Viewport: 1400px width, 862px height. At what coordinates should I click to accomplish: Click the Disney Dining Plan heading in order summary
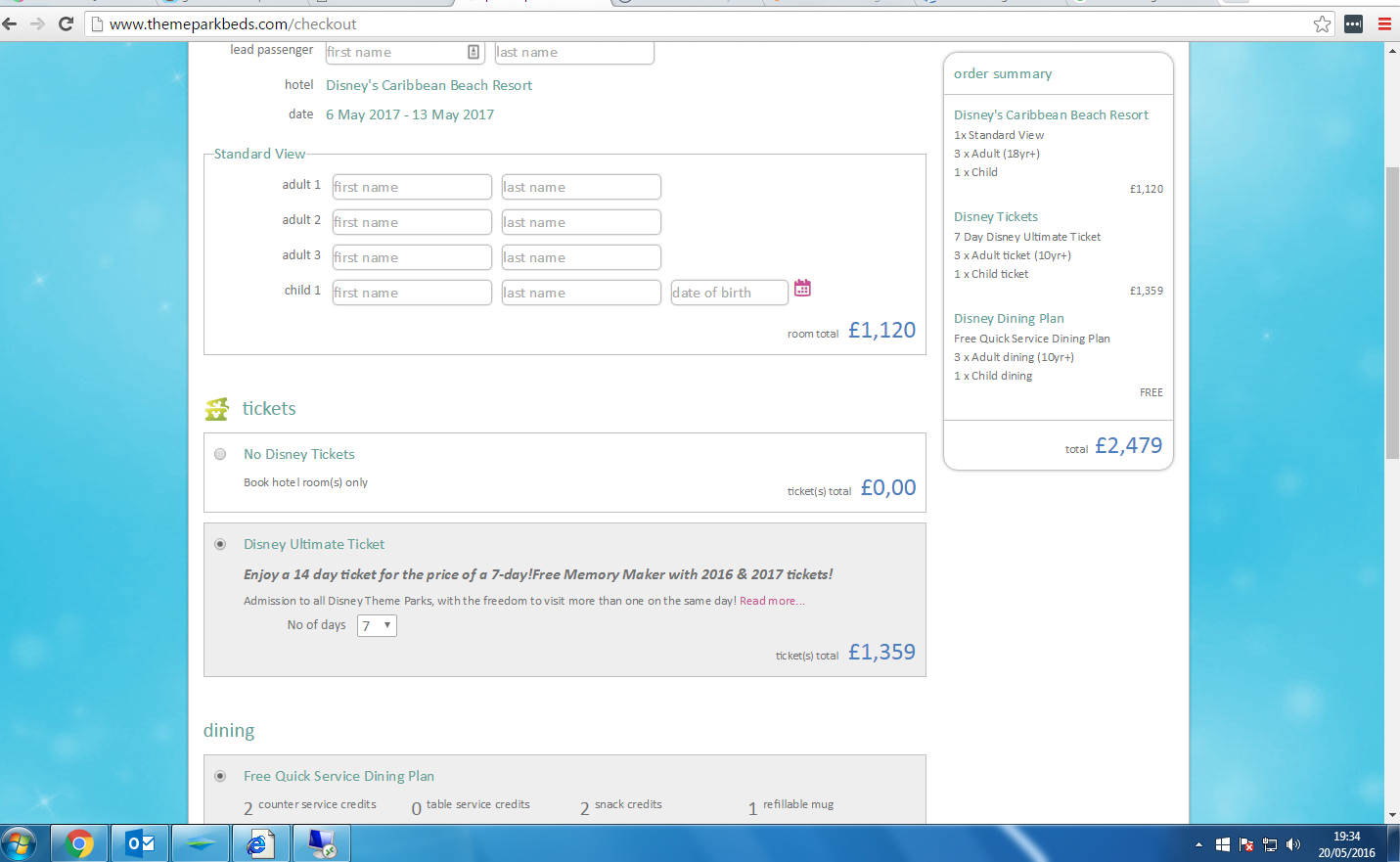point(1009,318)
